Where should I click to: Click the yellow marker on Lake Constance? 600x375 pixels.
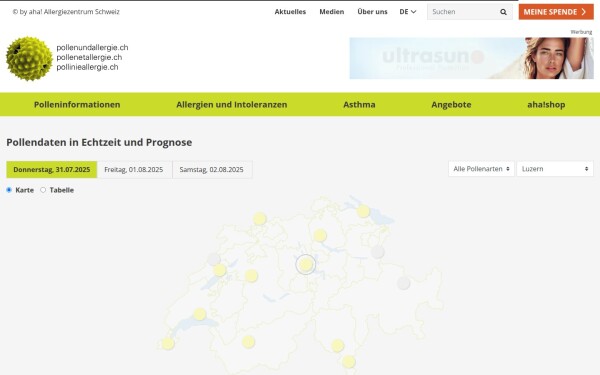(x=363, y=211)
